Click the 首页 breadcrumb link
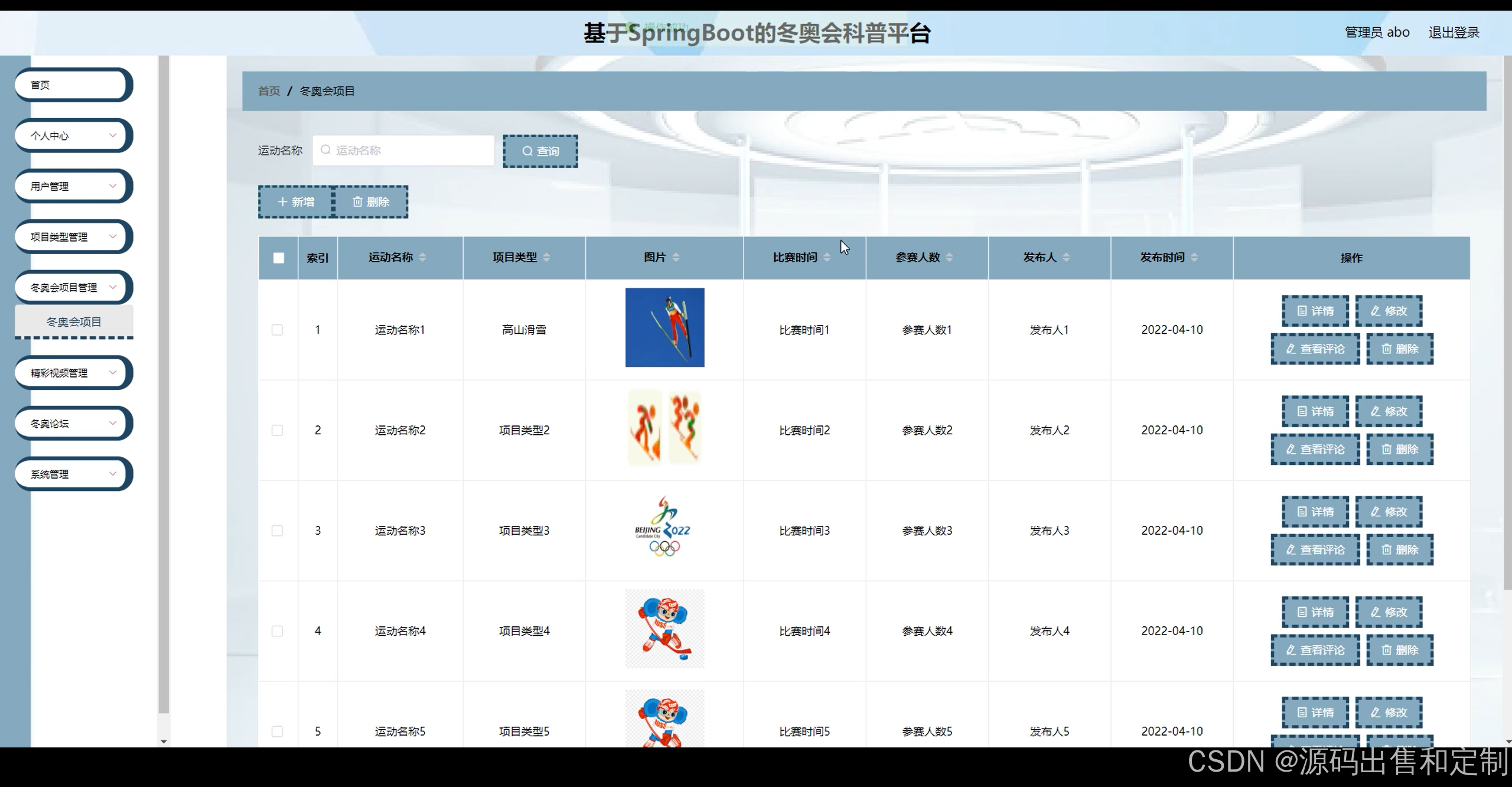 tap(269, 91)
